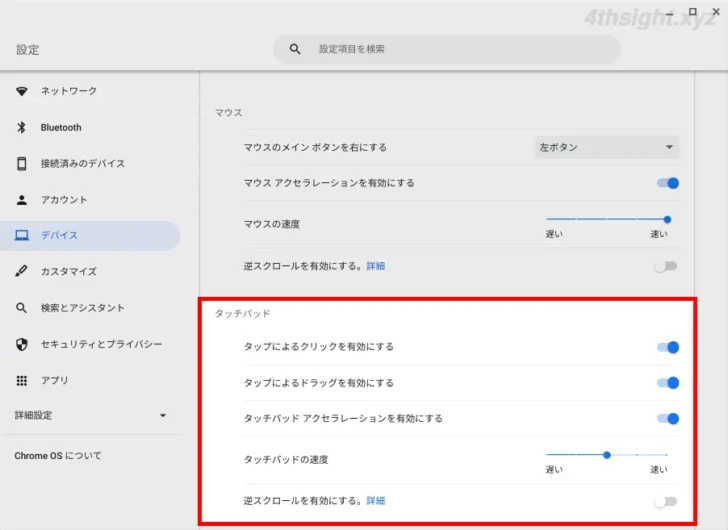The height and width of the screenshot is (530, 728).
Task: Click the apps grid icon
Action: 21,381
